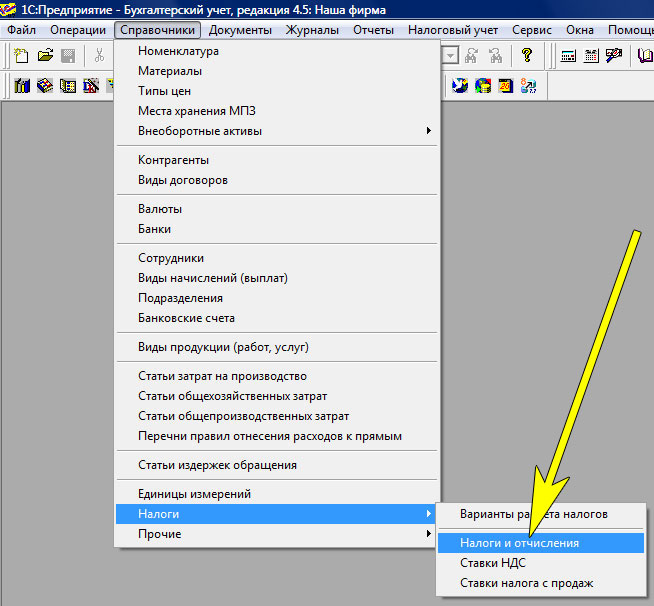Open the Calculator toolbar icon
Image resolution: width=654 pixels, height=606 pixels.
568,55
